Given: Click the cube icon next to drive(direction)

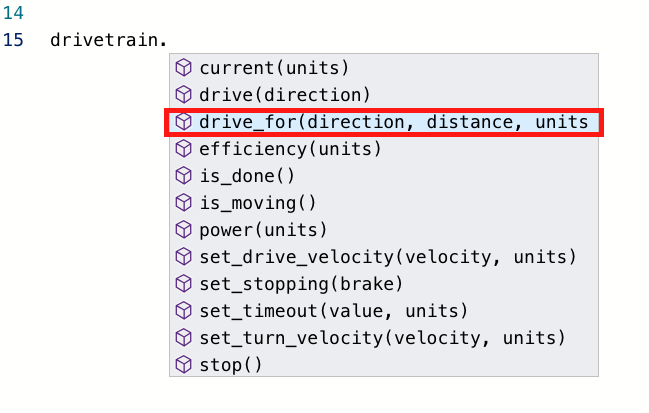Looking at the screenshot, I should click(x=183, y=95).
